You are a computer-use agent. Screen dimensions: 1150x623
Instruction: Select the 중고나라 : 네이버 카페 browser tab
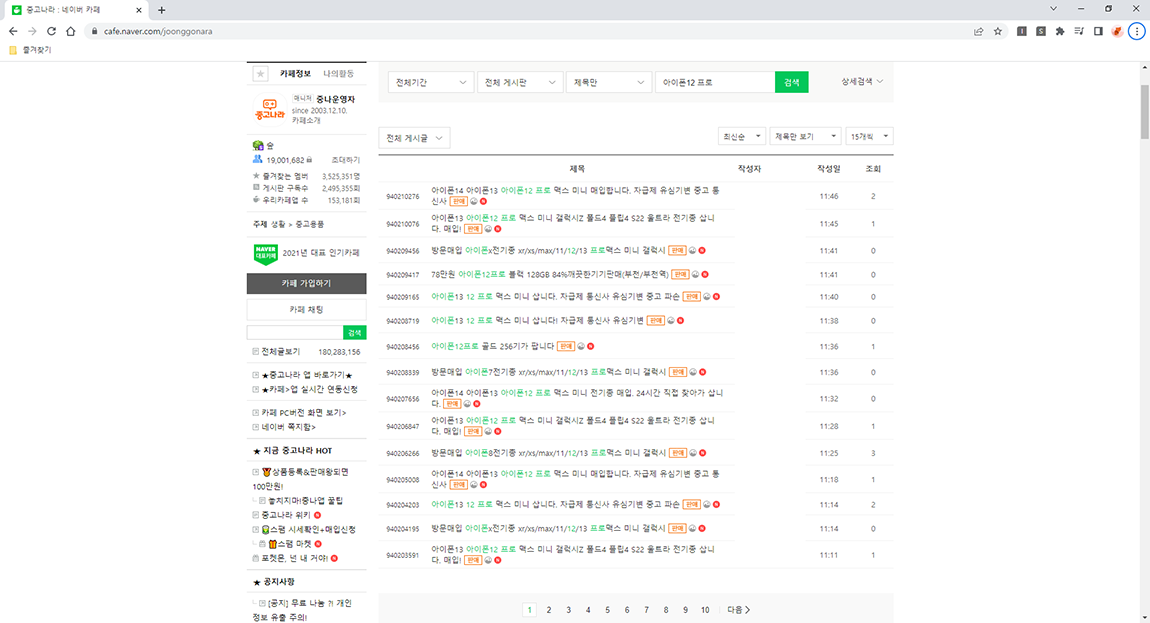[x=76, y=10]
